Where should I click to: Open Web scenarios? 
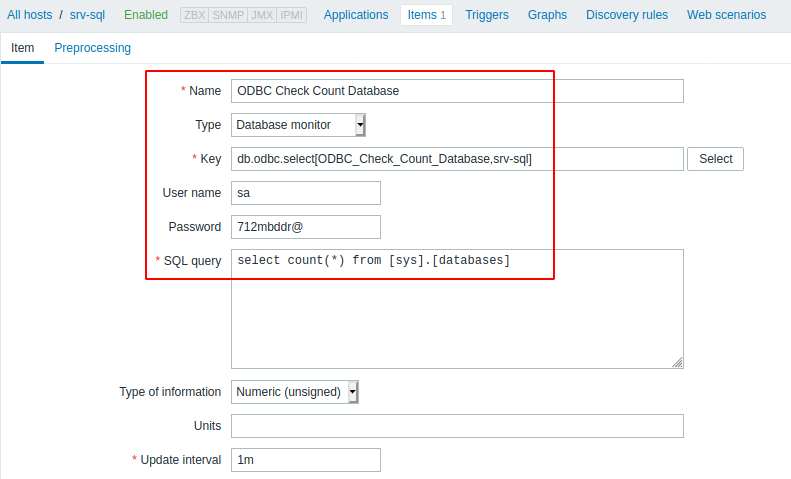727,15
